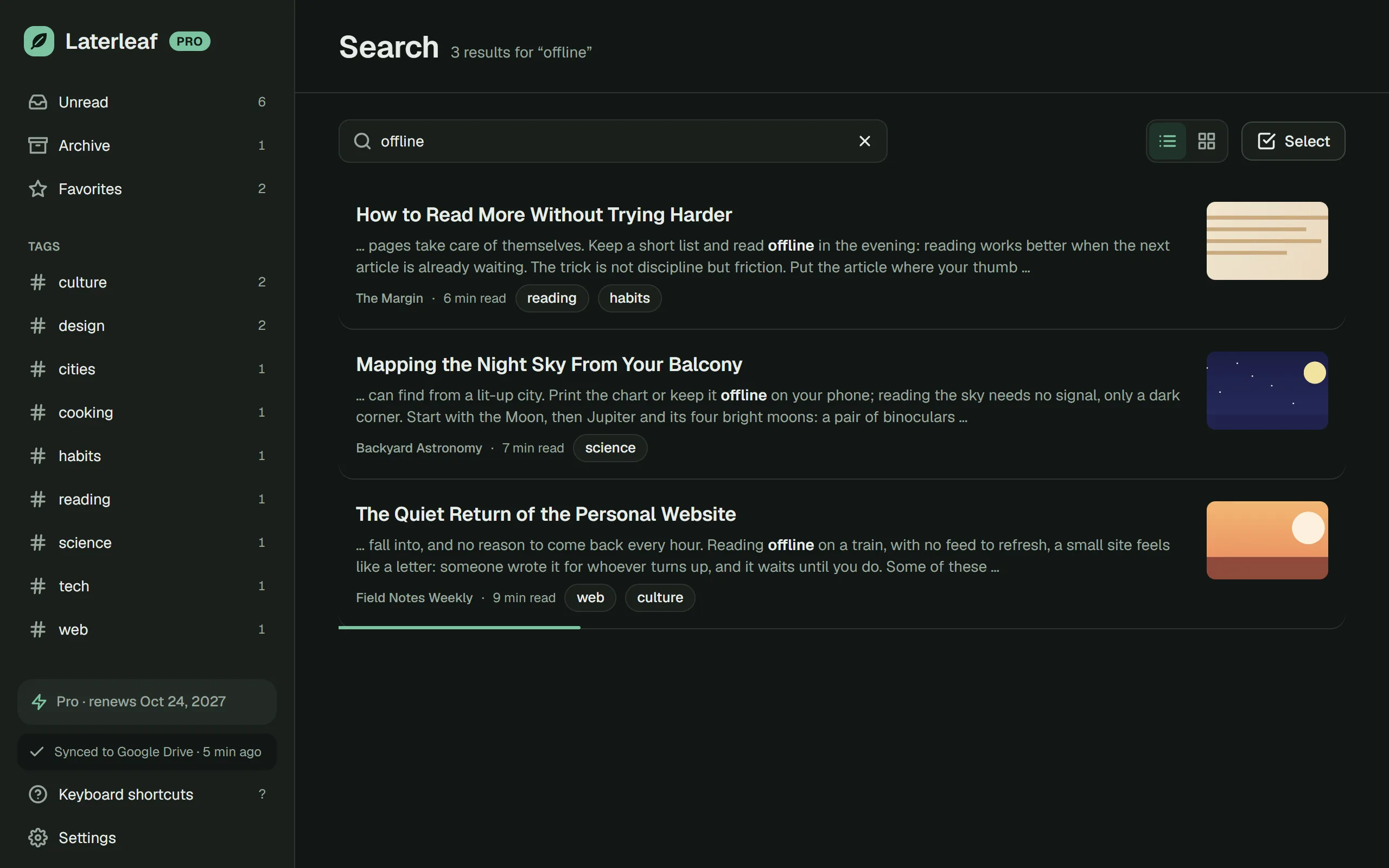Open Settings via the gear icon
Viewport: 1389px width, 868px height.
(38, 838)
